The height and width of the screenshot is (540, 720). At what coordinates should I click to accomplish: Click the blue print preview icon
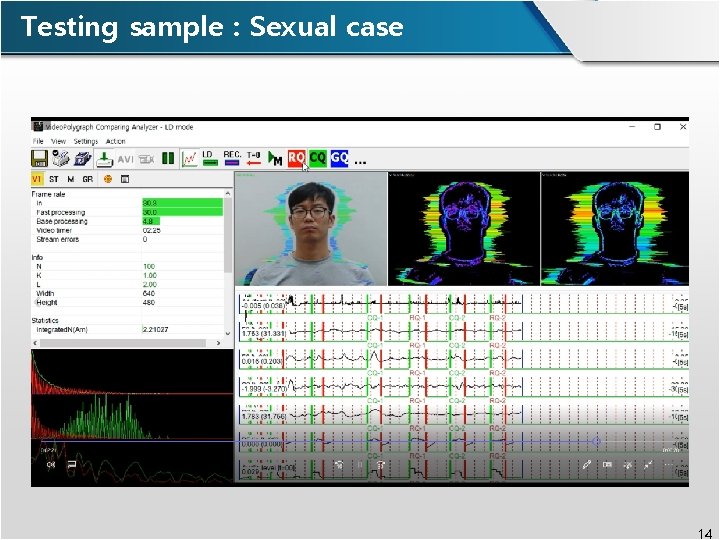tap(82, 159)
